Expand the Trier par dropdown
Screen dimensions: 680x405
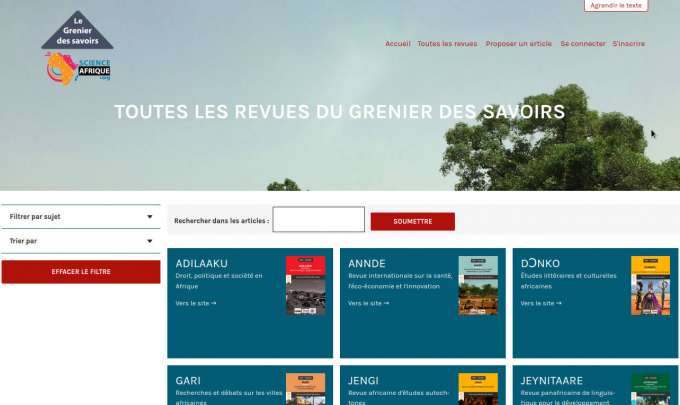tap(81, 241)
